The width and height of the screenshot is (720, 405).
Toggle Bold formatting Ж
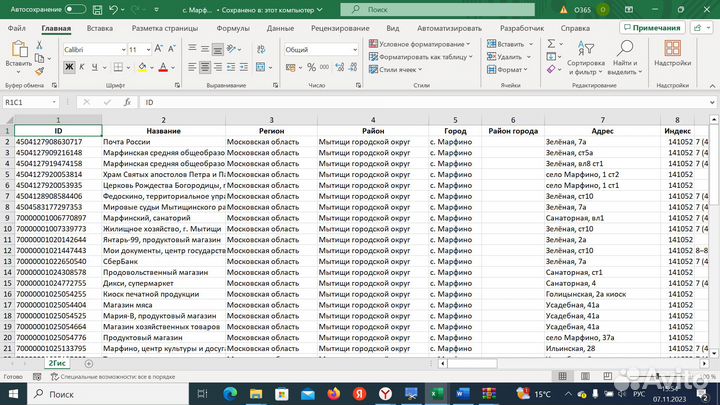point(69,67)
